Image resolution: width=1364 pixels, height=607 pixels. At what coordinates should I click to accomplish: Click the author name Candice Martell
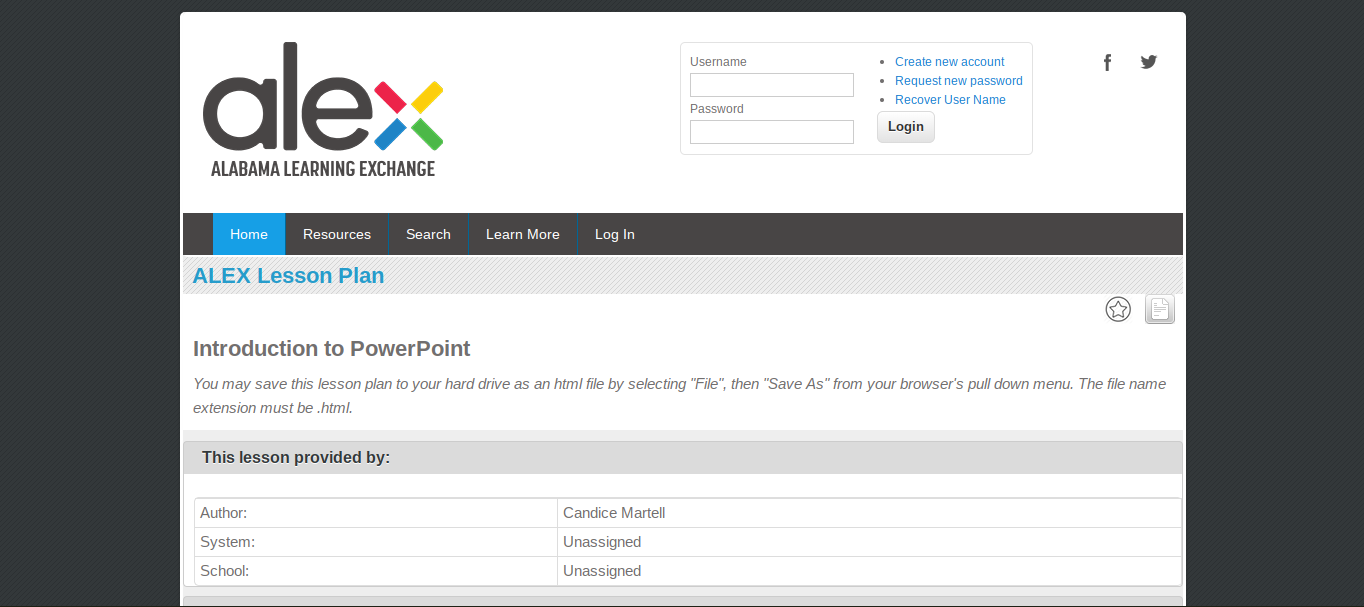[613, 512]
